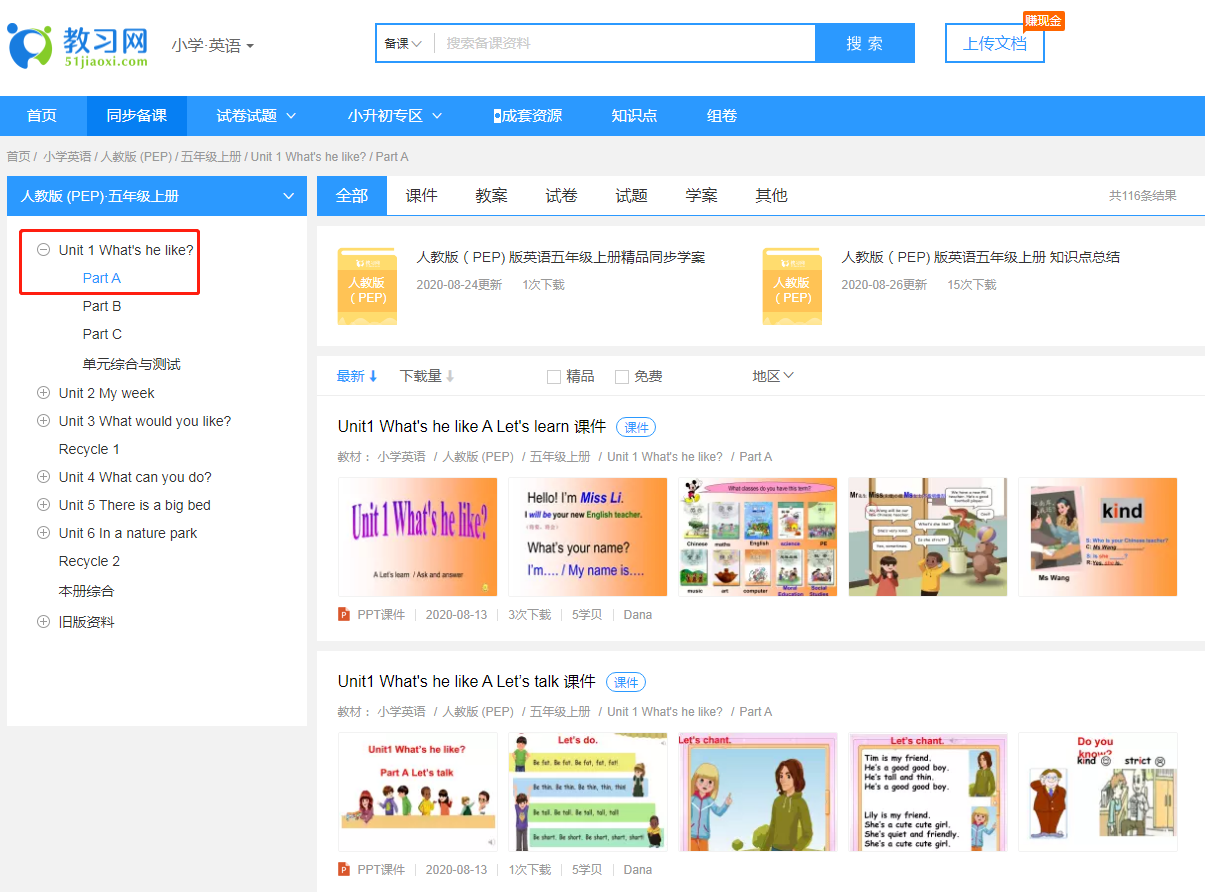Switch to the 课件 tab
Image resolution: width=1205 pixels, height=892 pixels.
(422, 196)
